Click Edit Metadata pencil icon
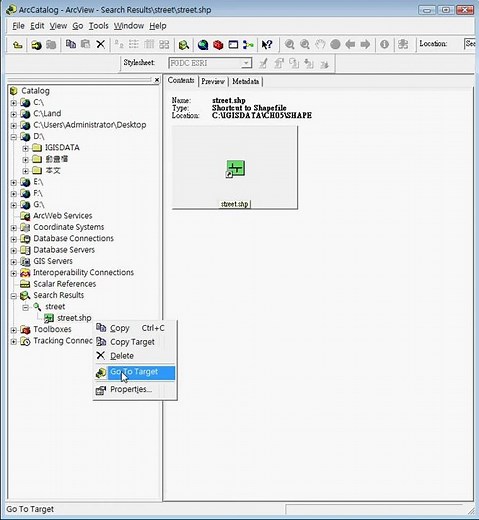Image resolution: width=479 pixels, height=520 pixels. (263, 63)
